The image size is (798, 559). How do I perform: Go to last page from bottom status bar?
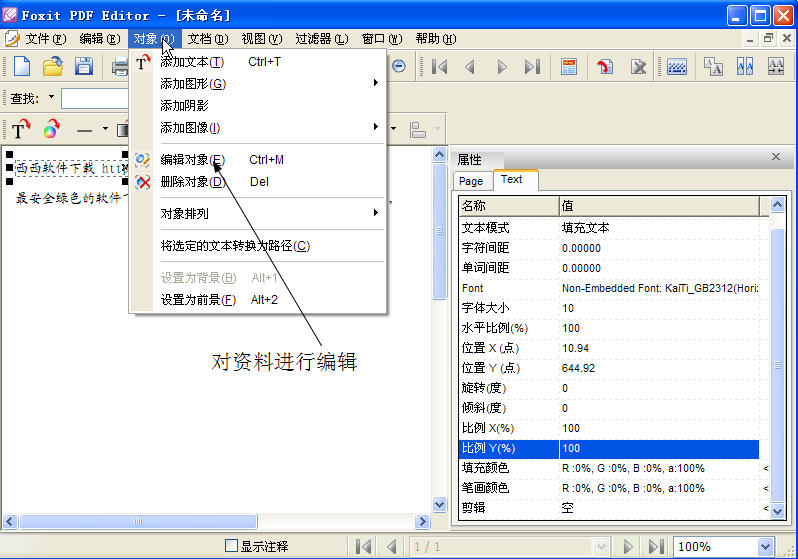pyautogui.click(x=656, y=547)
